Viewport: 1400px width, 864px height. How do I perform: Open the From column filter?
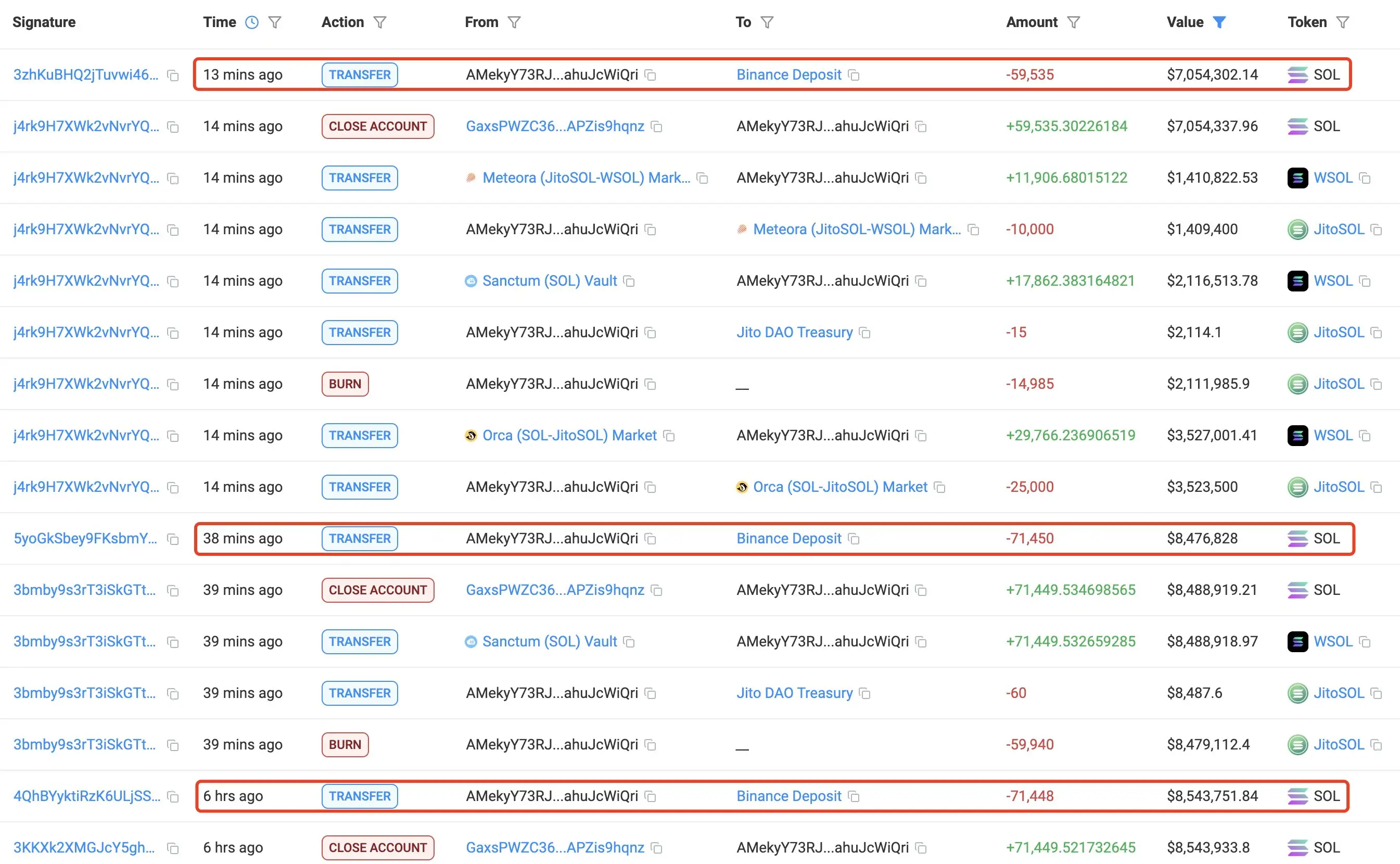(x=514, y=22)
